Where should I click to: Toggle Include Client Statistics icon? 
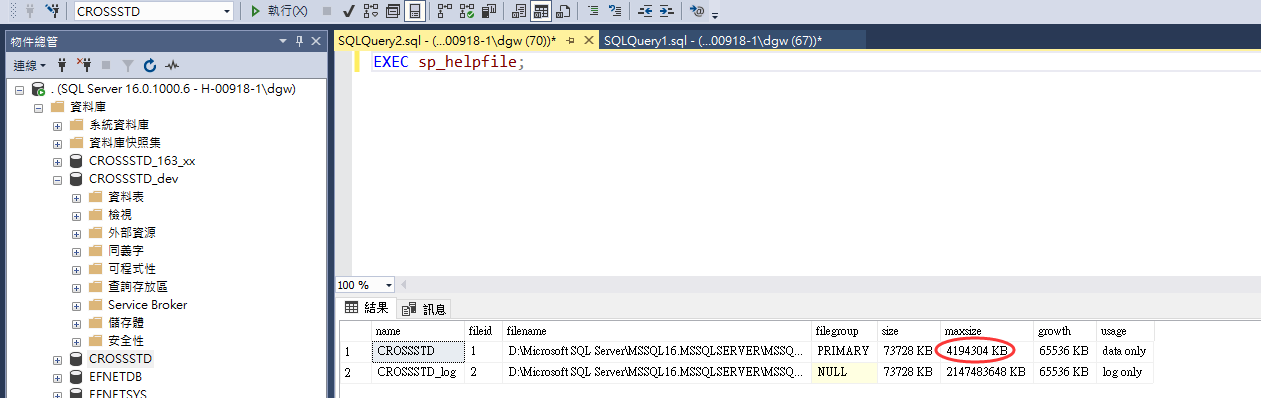click(488, 11)
